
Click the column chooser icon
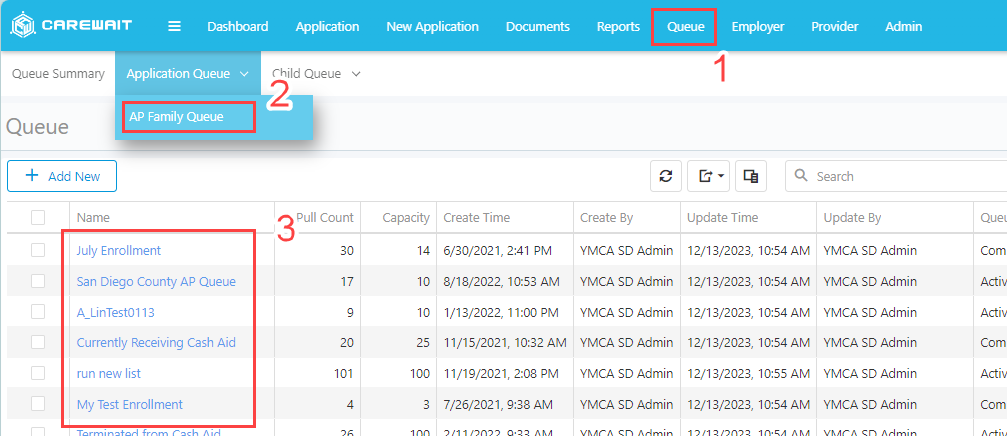tap(751, 176)
